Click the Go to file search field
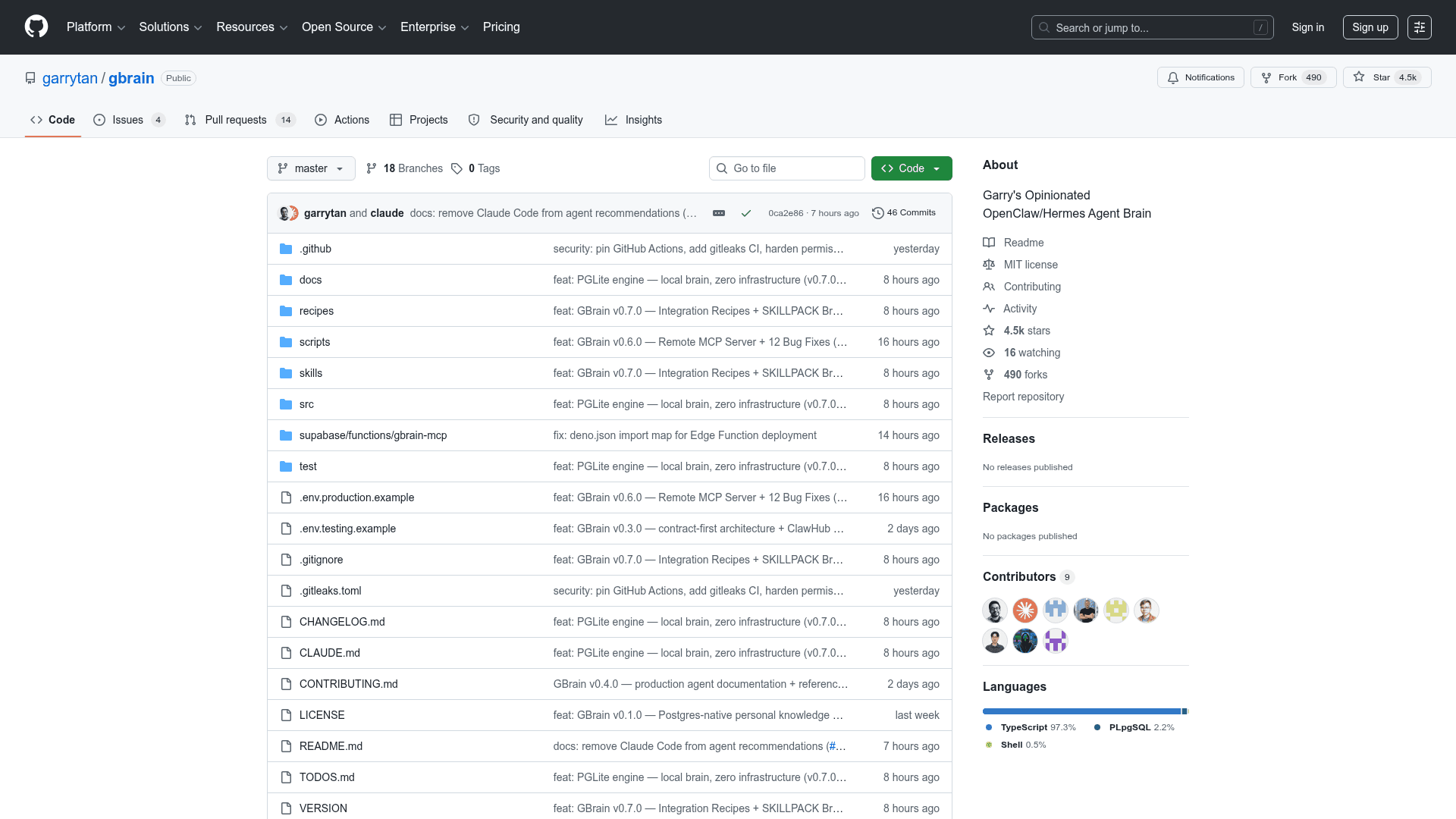The width and height of the screenshot is (1456, 819). click(x=786, y=168)
